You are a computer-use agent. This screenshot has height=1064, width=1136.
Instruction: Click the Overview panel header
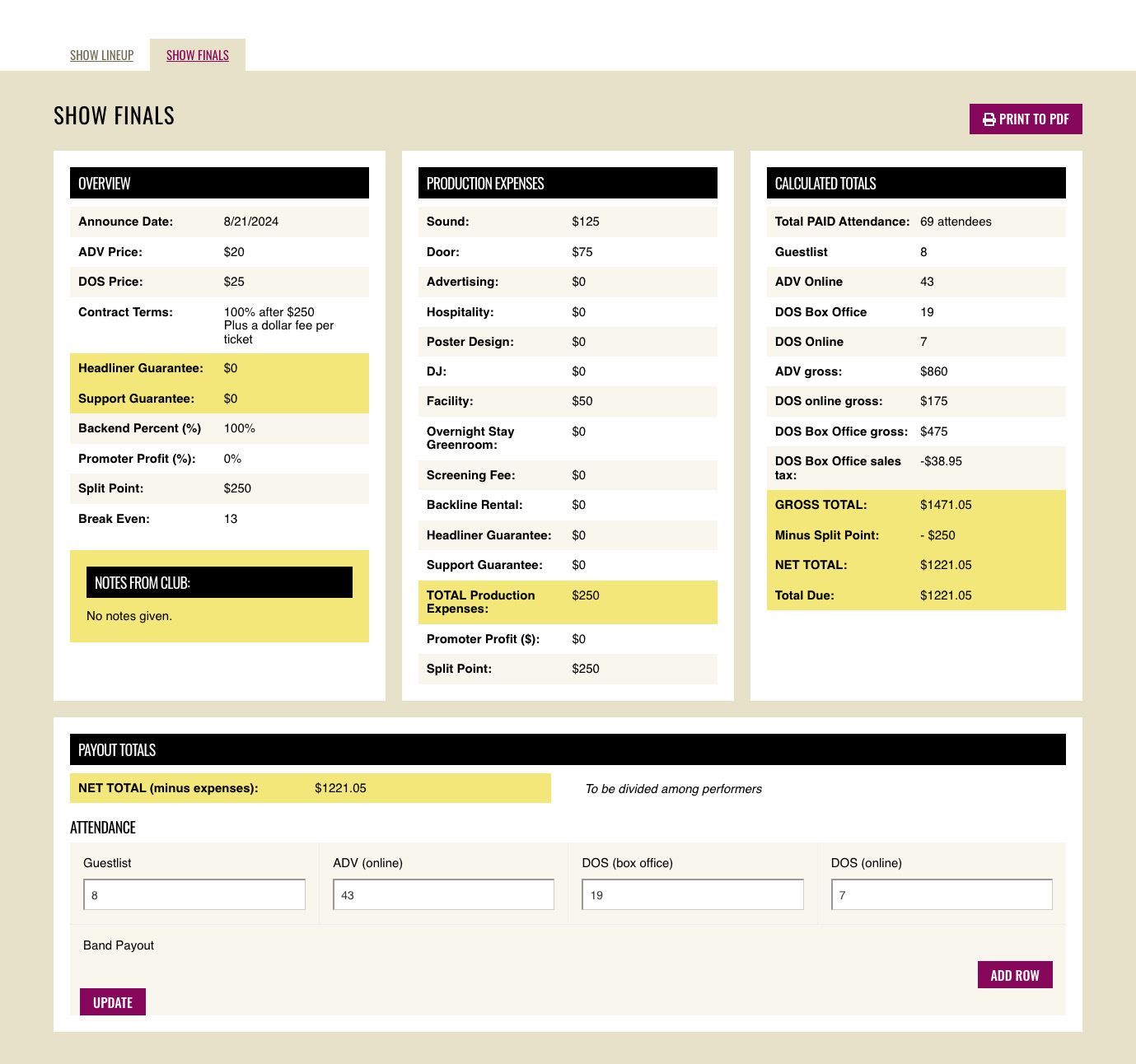click(219, 183)
